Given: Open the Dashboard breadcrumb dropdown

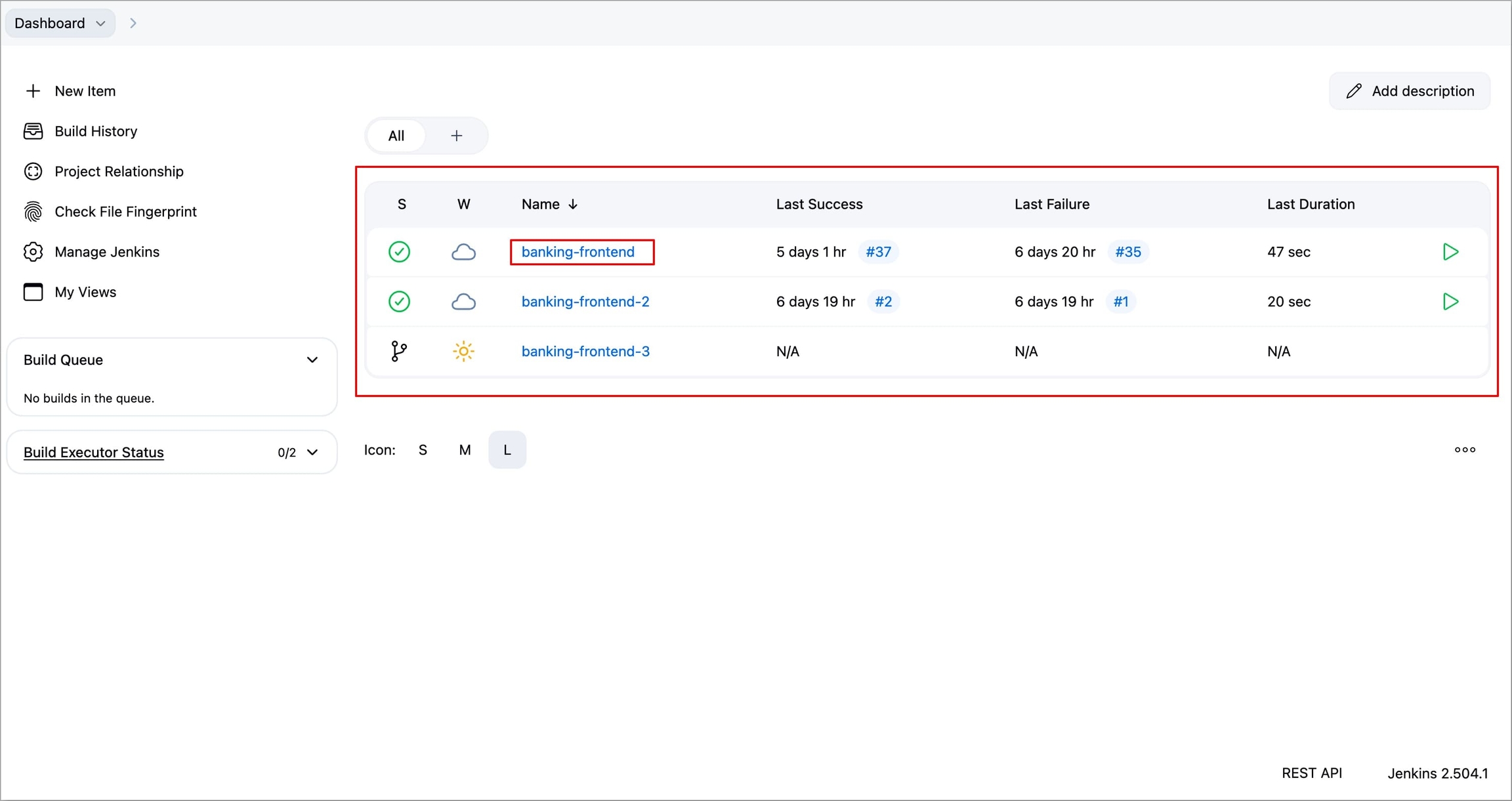Looking at the screenshot, I should point(100,24).
